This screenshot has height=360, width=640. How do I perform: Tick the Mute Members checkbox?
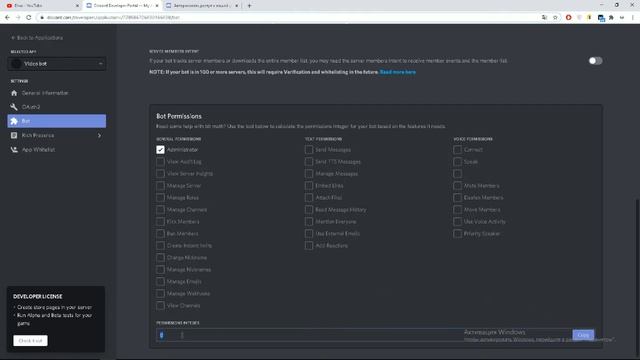458,186
